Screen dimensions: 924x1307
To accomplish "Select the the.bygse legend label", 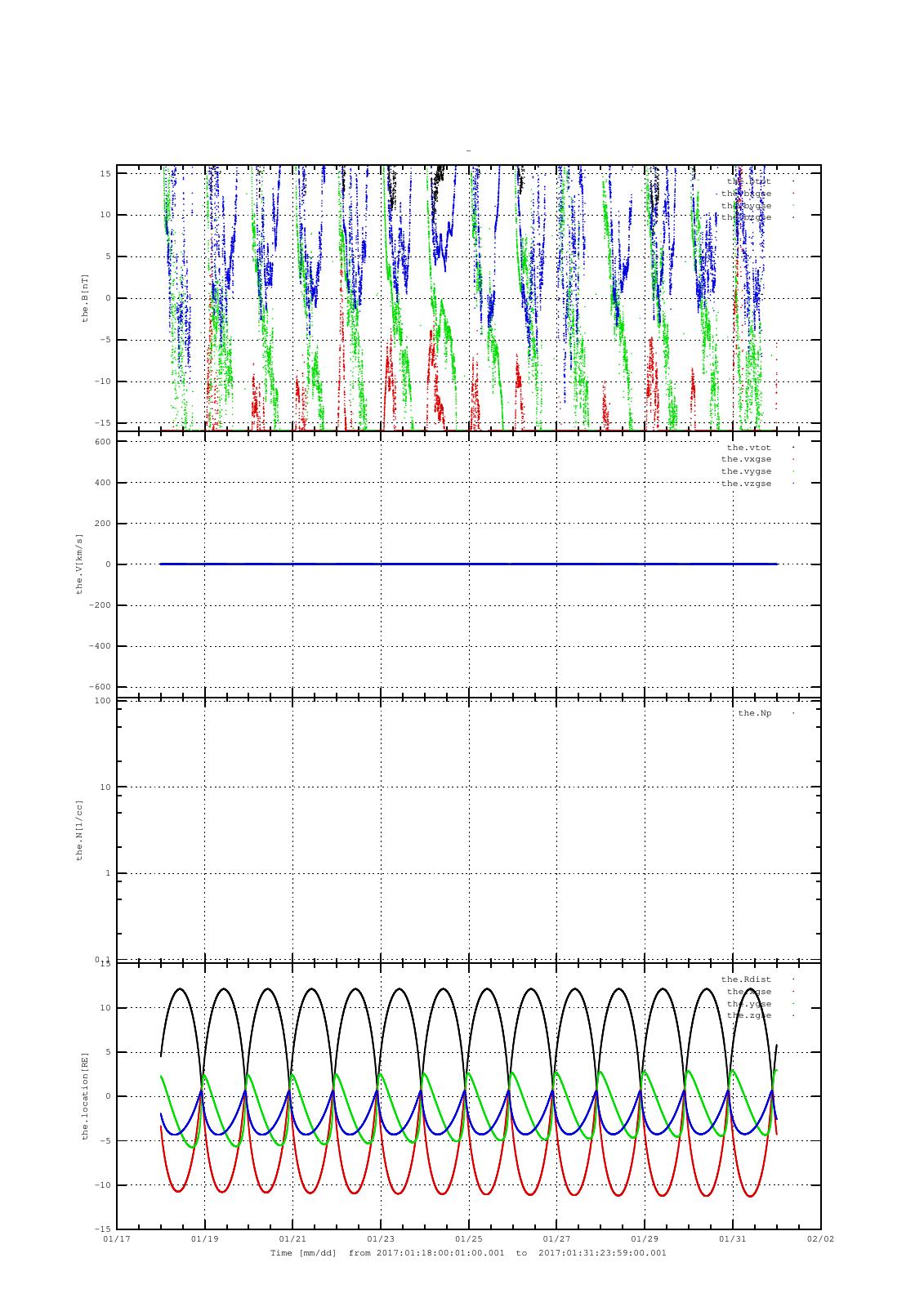I will click(746, 206).
